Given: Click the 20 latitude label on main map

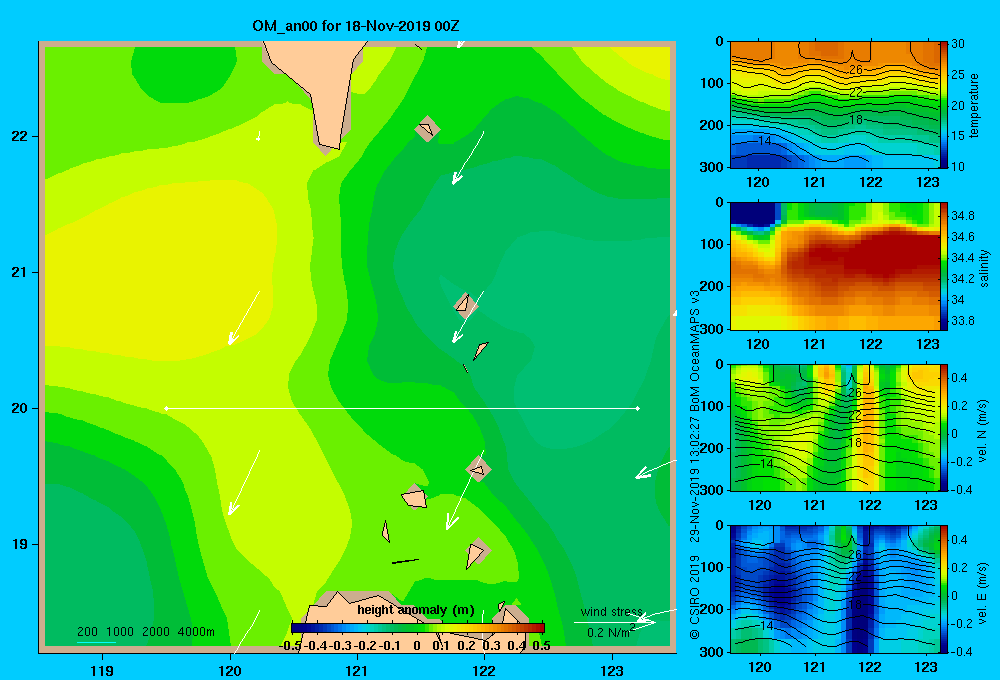Looking at the screenshot, I should coord(20,408).
